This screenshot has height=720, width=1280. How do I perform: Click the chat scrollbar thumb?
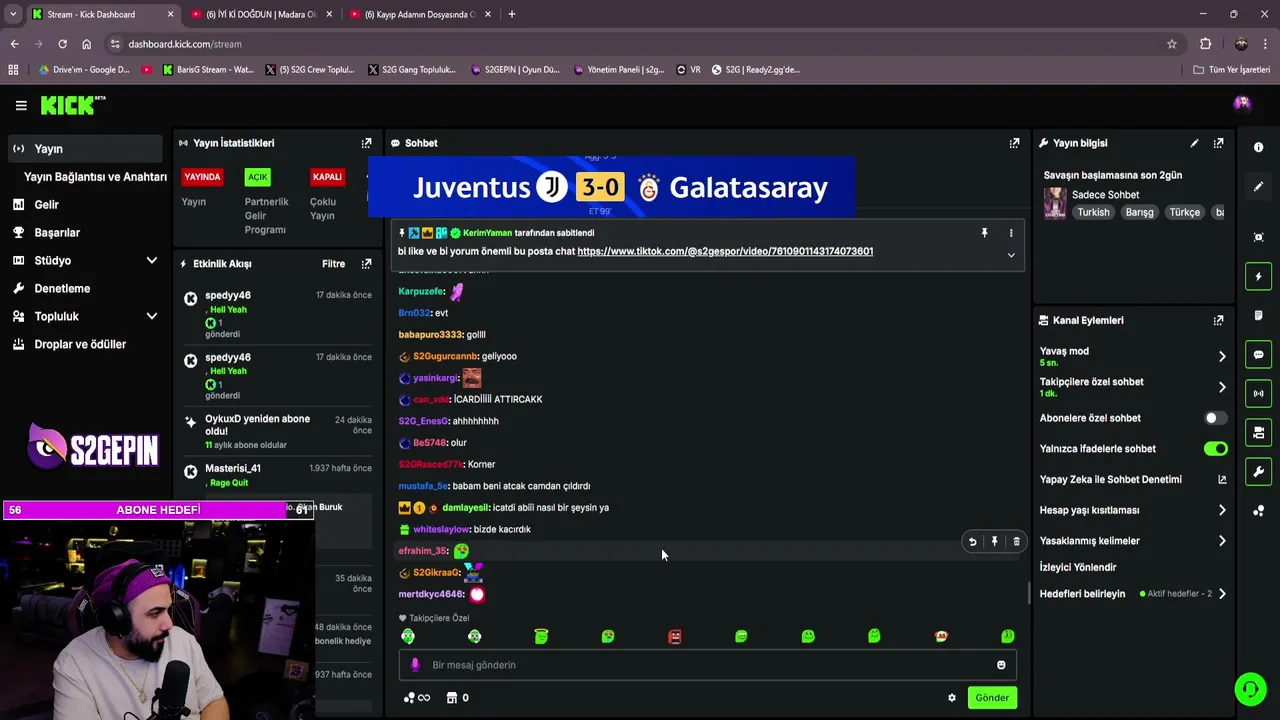coord(1029,593)
